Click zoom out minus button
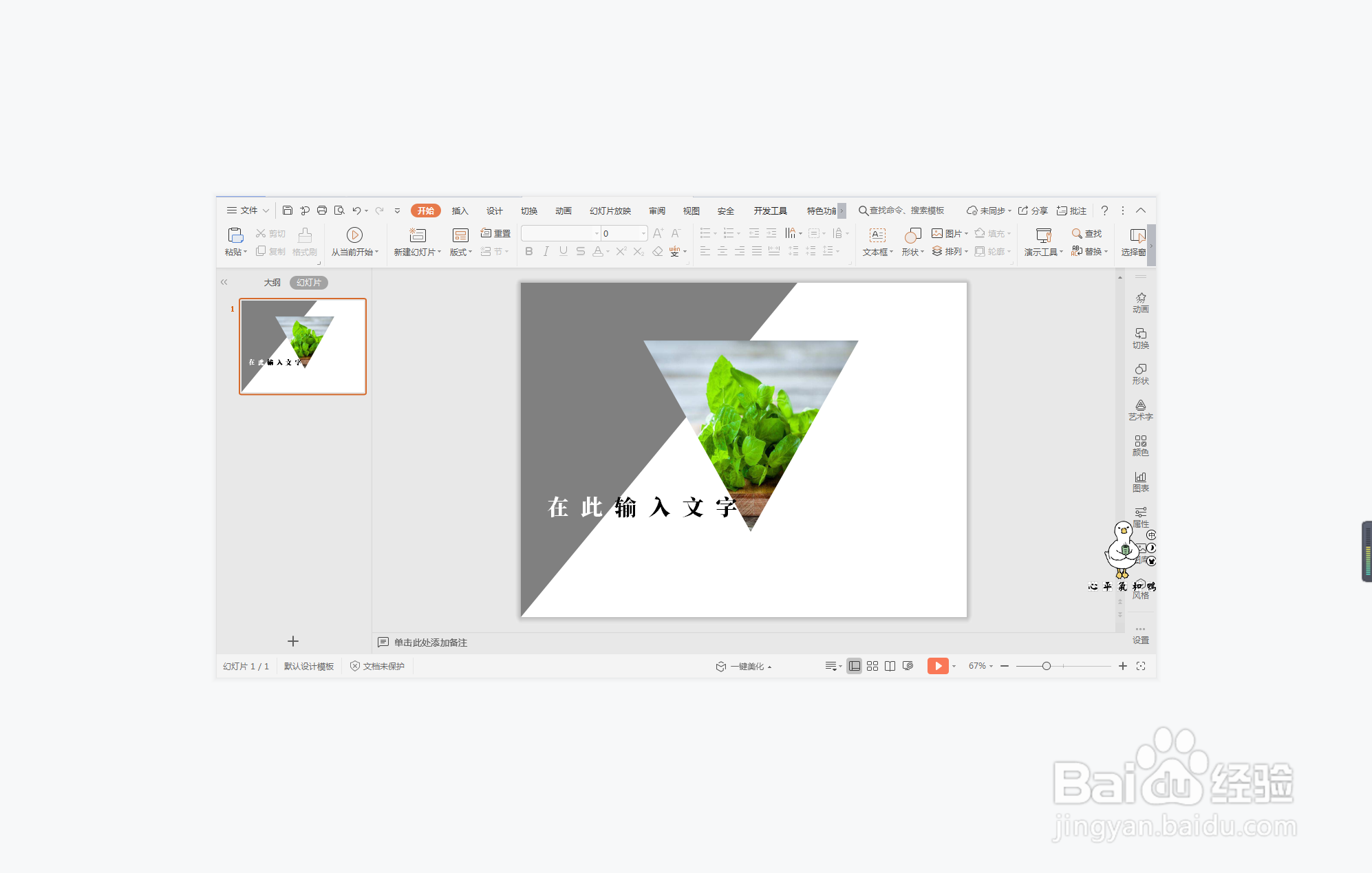 coord(1005,666)
